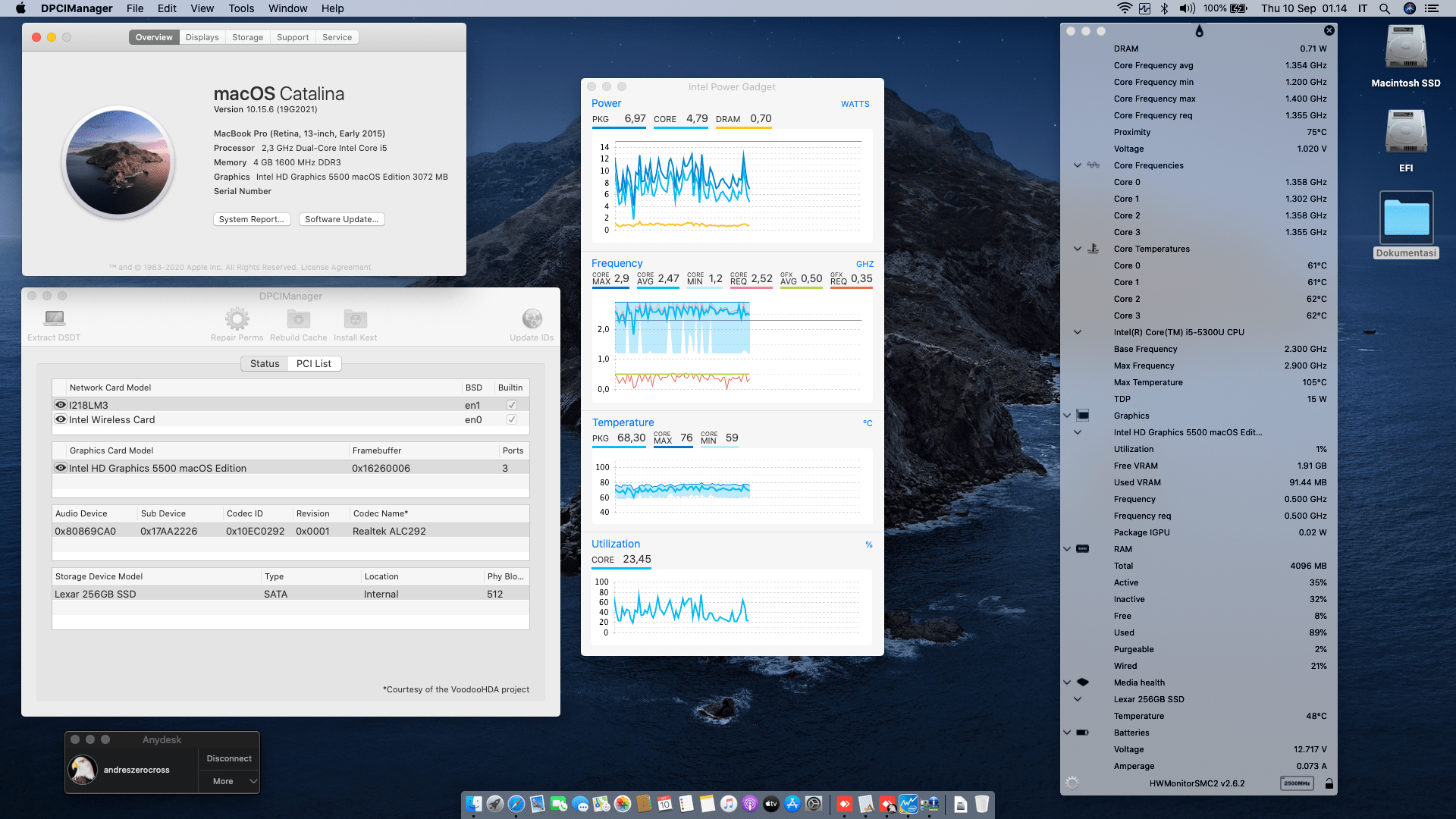
Task: Switch to the Service tab
Action: pyautogui.click(x=337, y=37)
